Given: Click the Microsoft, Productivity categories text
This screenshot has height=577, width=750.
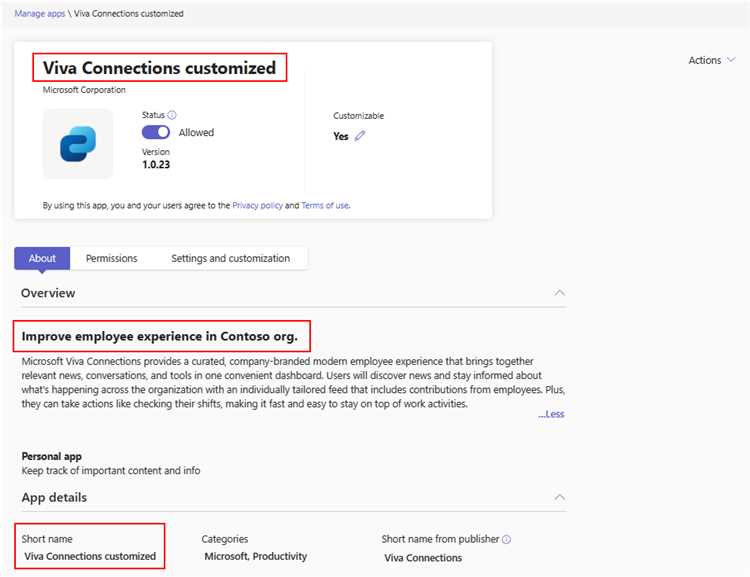Looking at the screenshot, I should click(x=255, y=556).
